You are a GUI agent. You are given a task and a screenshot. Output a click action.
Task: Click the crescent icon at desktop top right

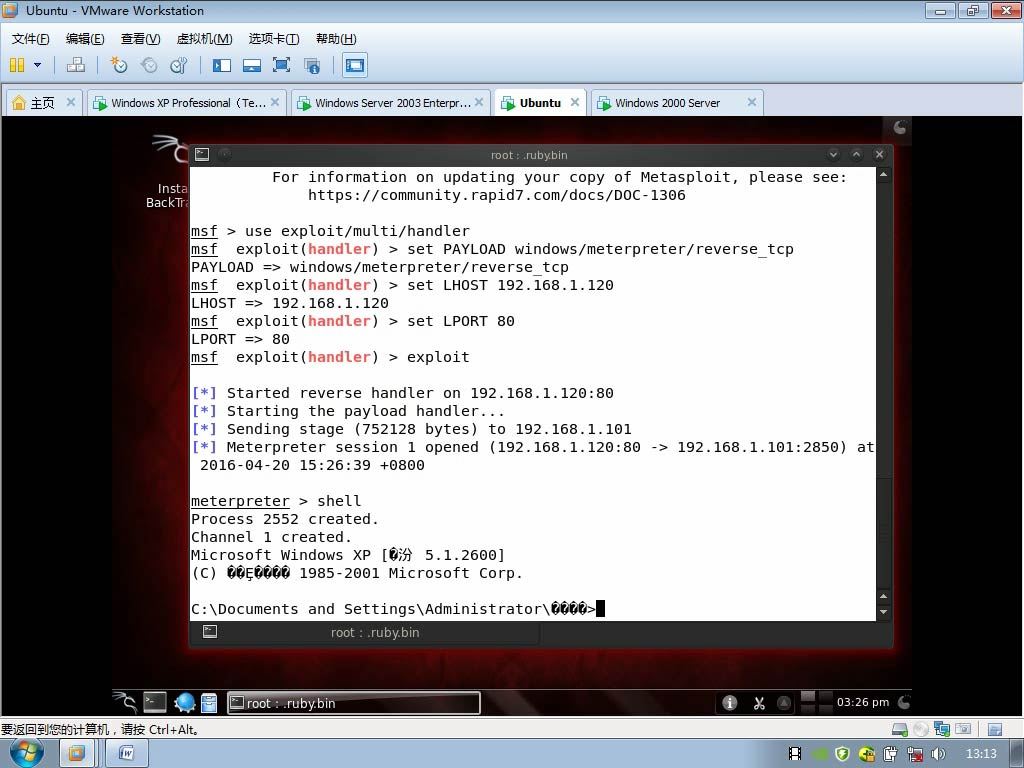899,127
